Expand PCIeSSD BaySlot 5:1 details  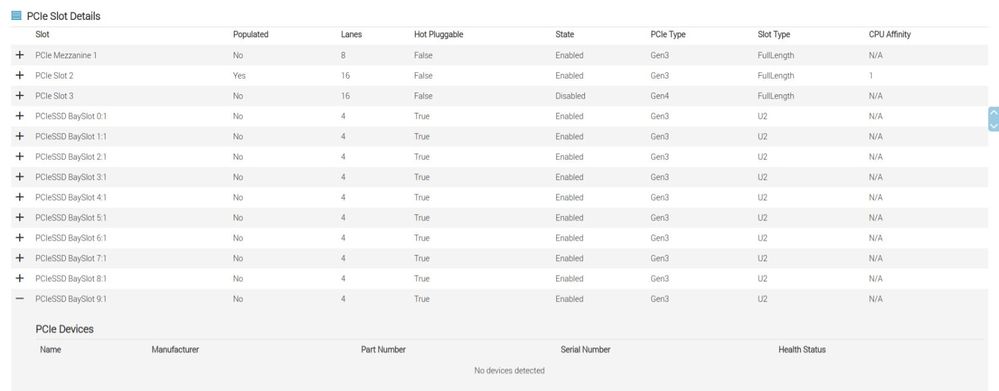[20, 218]
